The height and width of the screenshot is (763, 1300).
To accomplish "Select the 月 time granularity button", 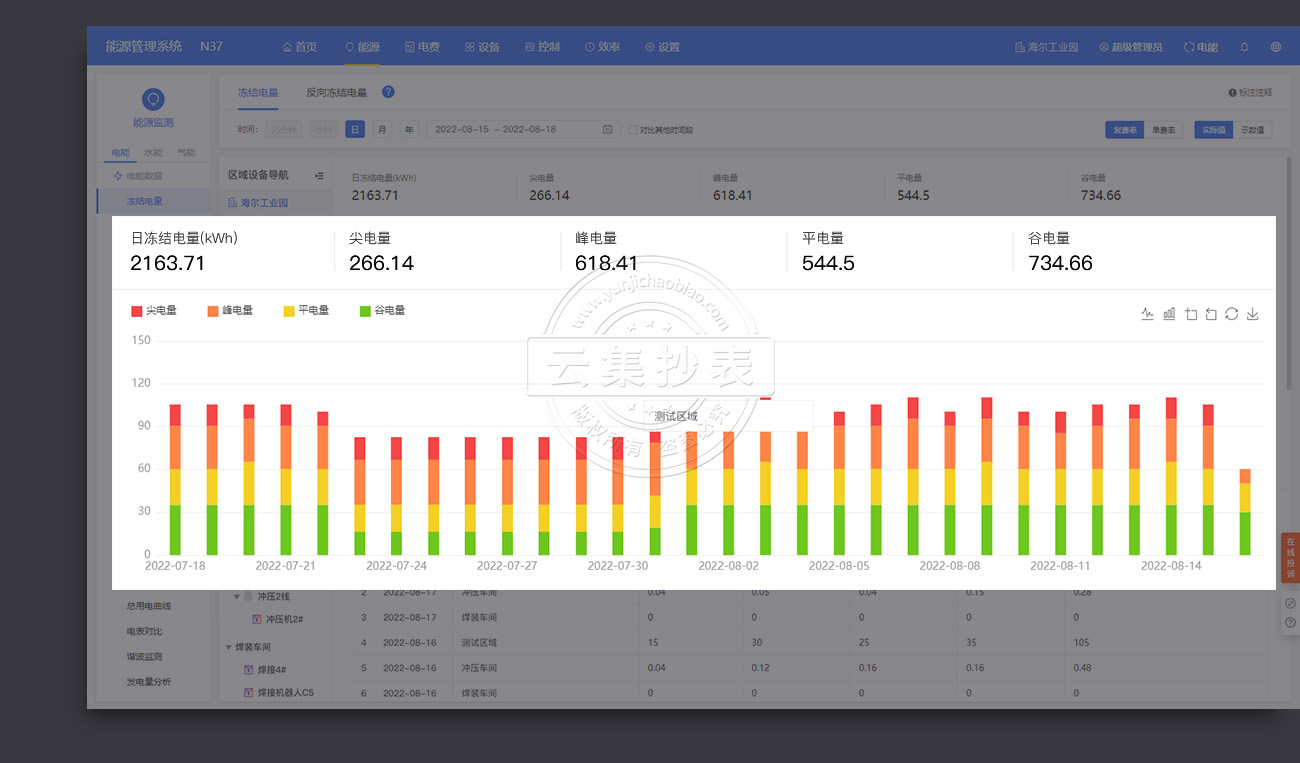I will coord(382,130).
